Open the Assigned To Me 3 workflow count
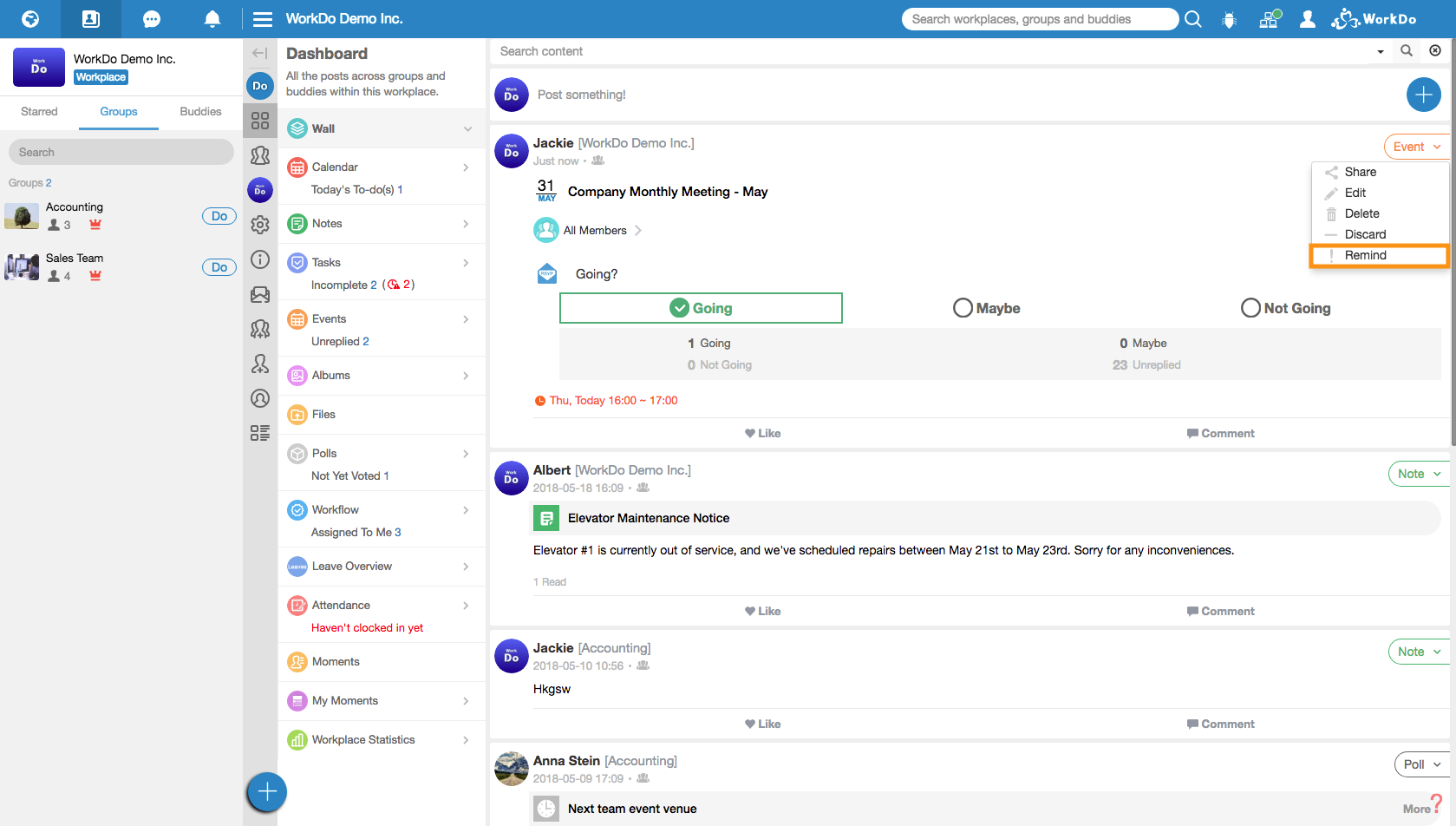Image resolution: width=1456 pixels, height=826 pixels. (x=356, y=533)
